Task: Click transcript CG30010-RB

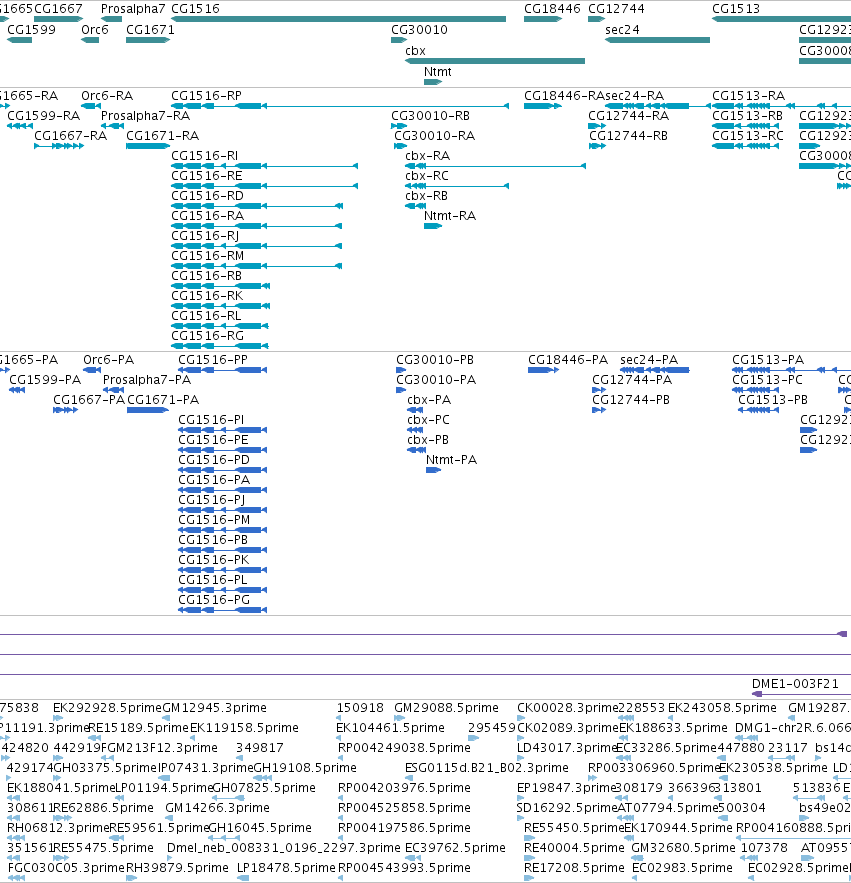Action: point(430,115)
